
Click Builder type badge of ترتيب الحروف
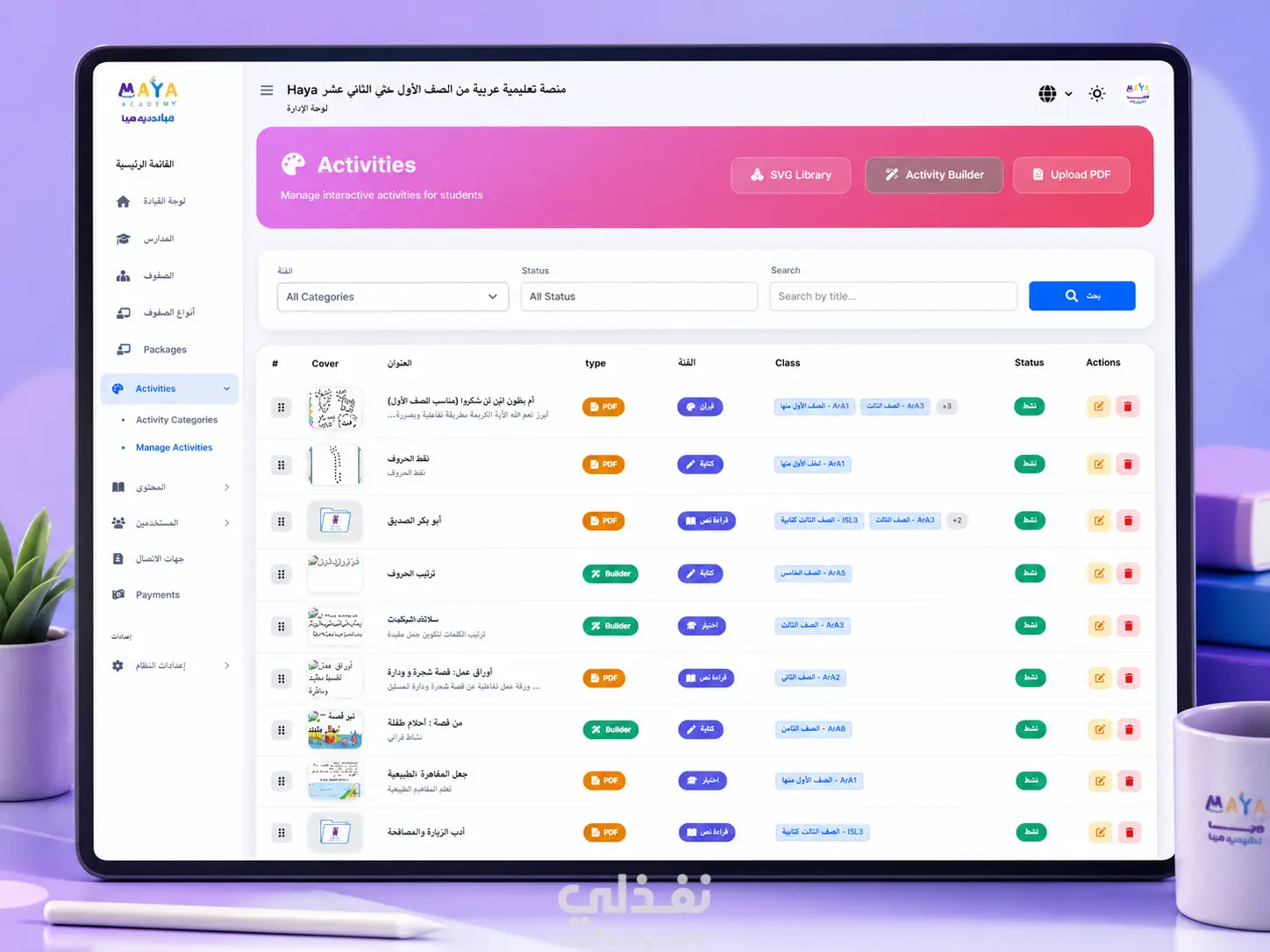pos(610,573)
